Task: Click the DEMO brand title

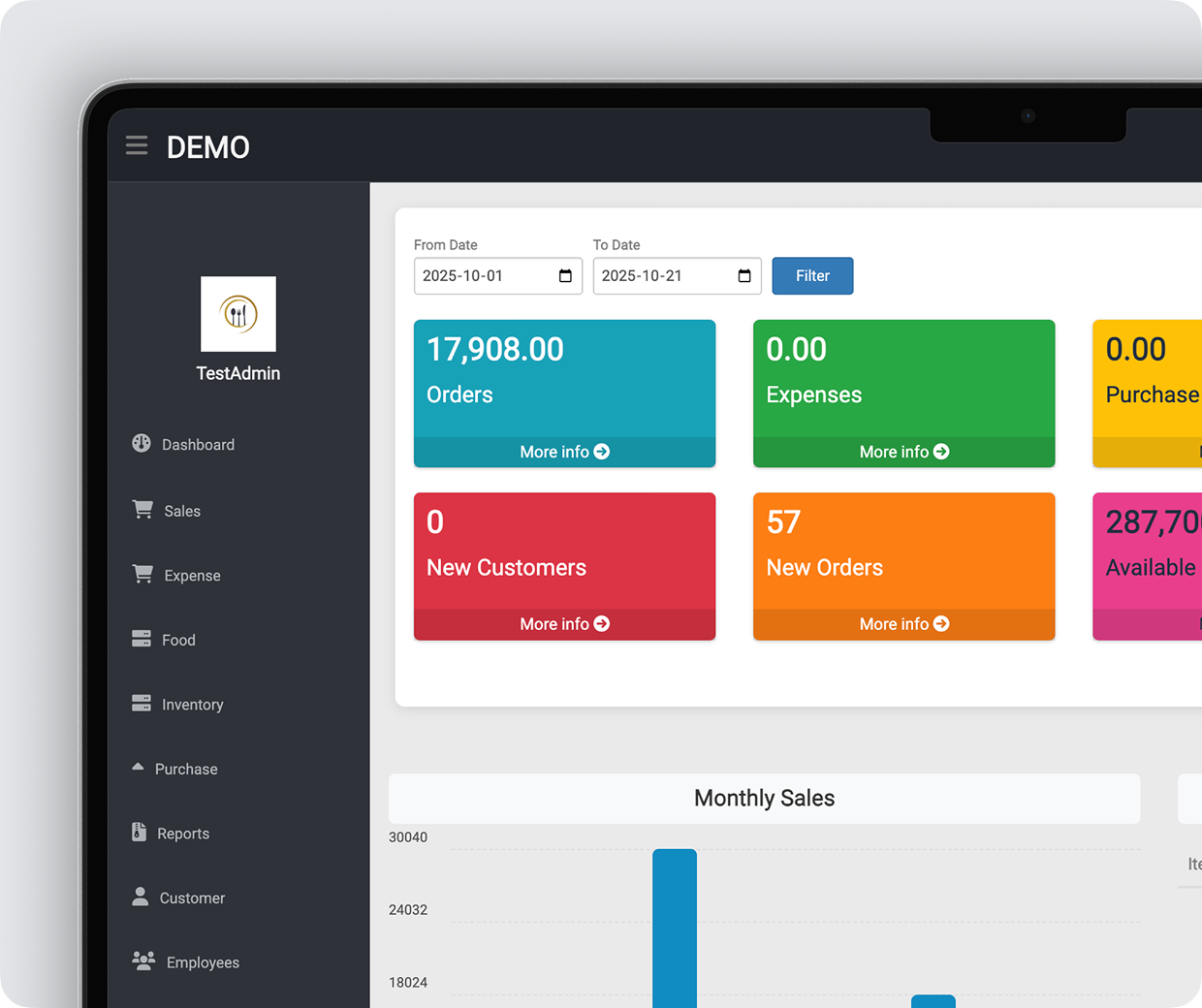Action: point(208,147)
